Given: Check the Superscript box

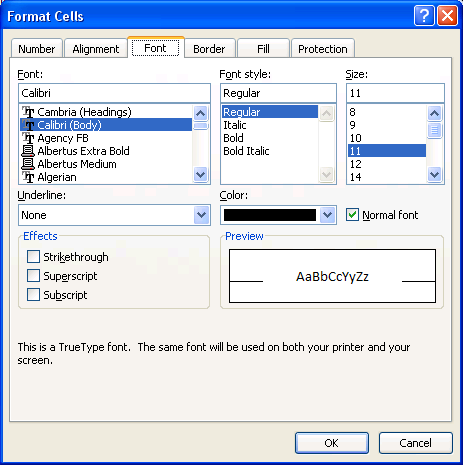Looking at the screenshot, I should 33,276.
